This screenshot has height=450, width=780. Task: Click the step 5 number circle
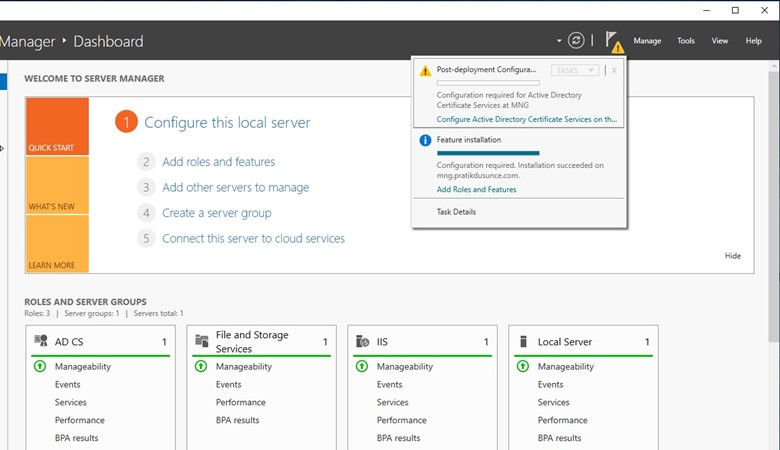146,239
